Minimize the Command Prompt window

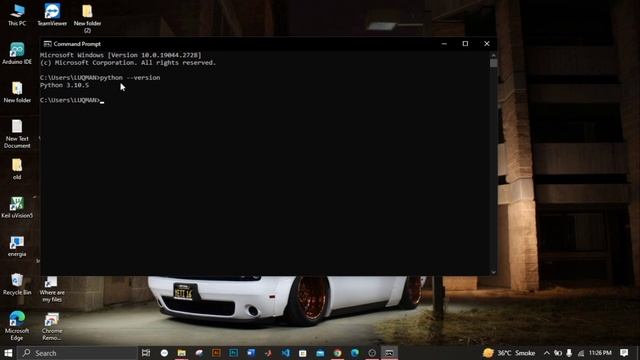click(444, 44)
